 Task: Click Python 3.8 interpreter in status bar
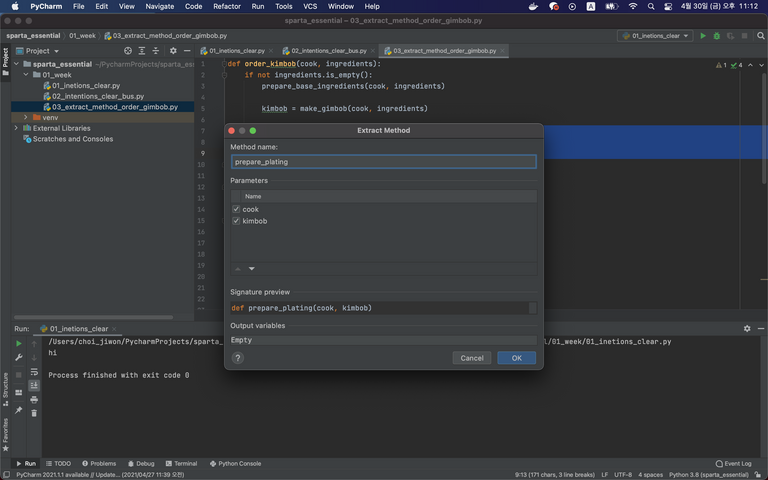pyautogui.click(x=709, y=475)
